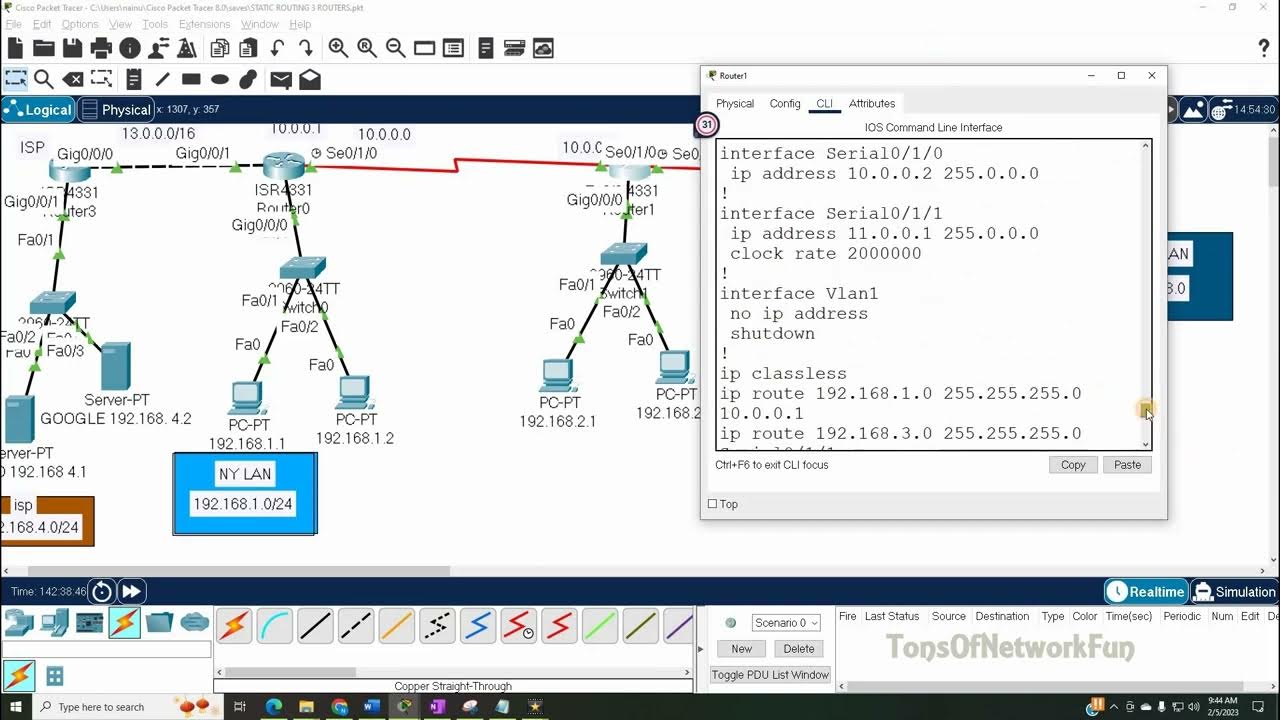Choose the Draw Line tool
Viewport: 1280px width, 720px height.
162,79
